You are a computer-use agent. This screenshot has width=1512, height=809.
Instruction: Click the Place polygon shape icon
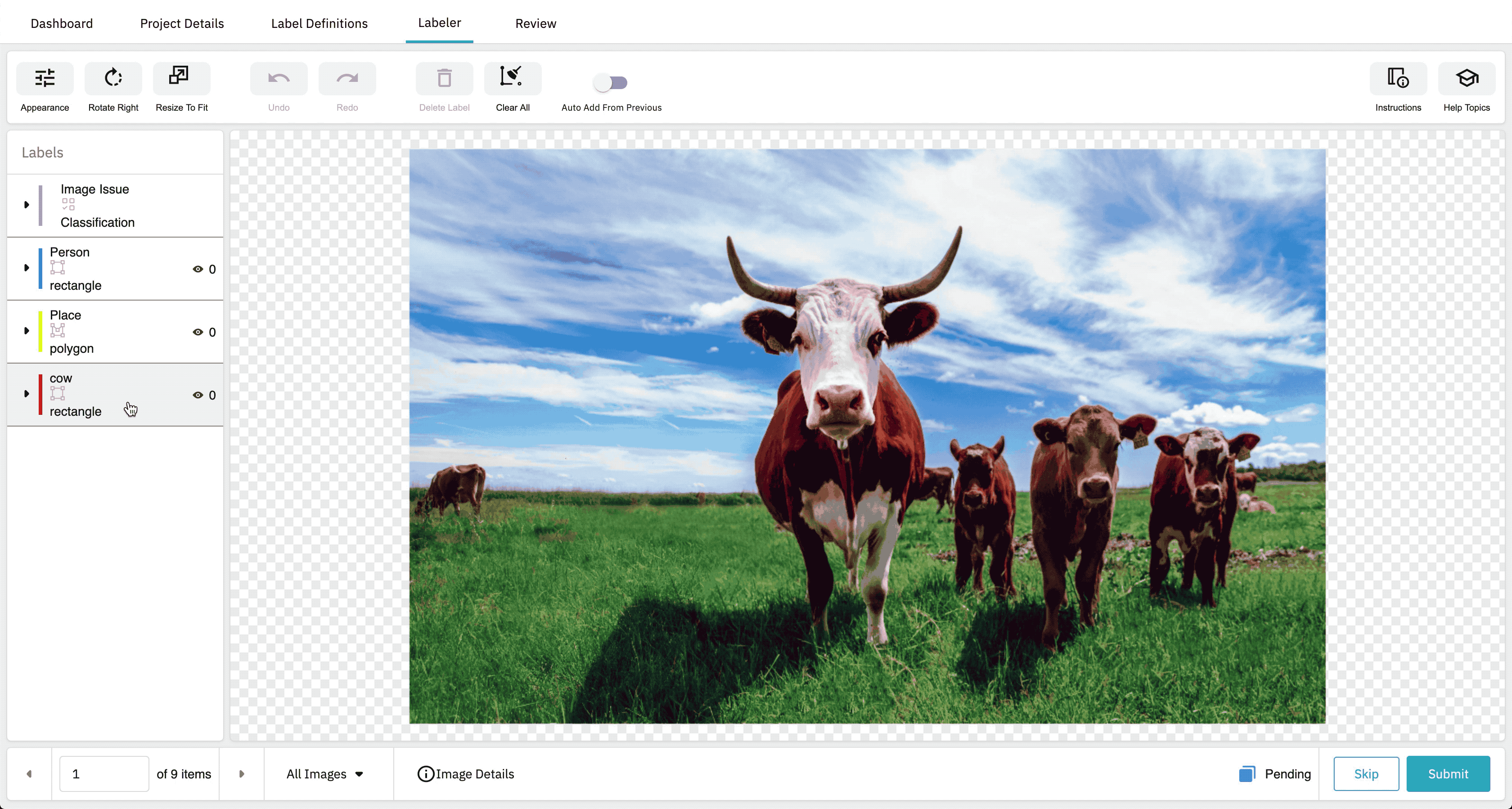tap(58, 331)
